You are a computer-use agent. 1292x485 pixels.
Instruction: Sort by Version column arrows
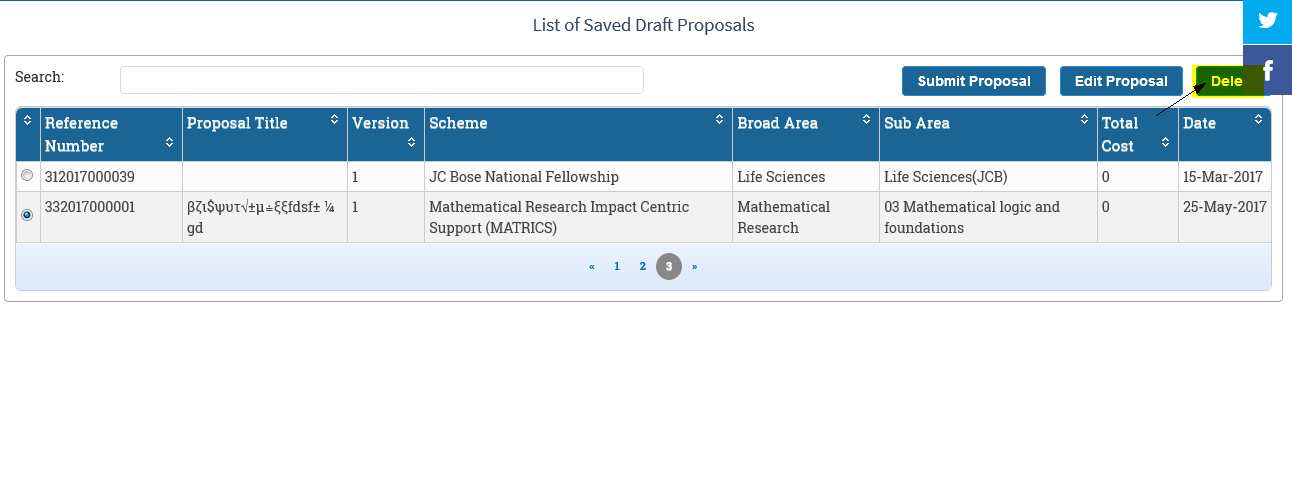coord(411,143)
